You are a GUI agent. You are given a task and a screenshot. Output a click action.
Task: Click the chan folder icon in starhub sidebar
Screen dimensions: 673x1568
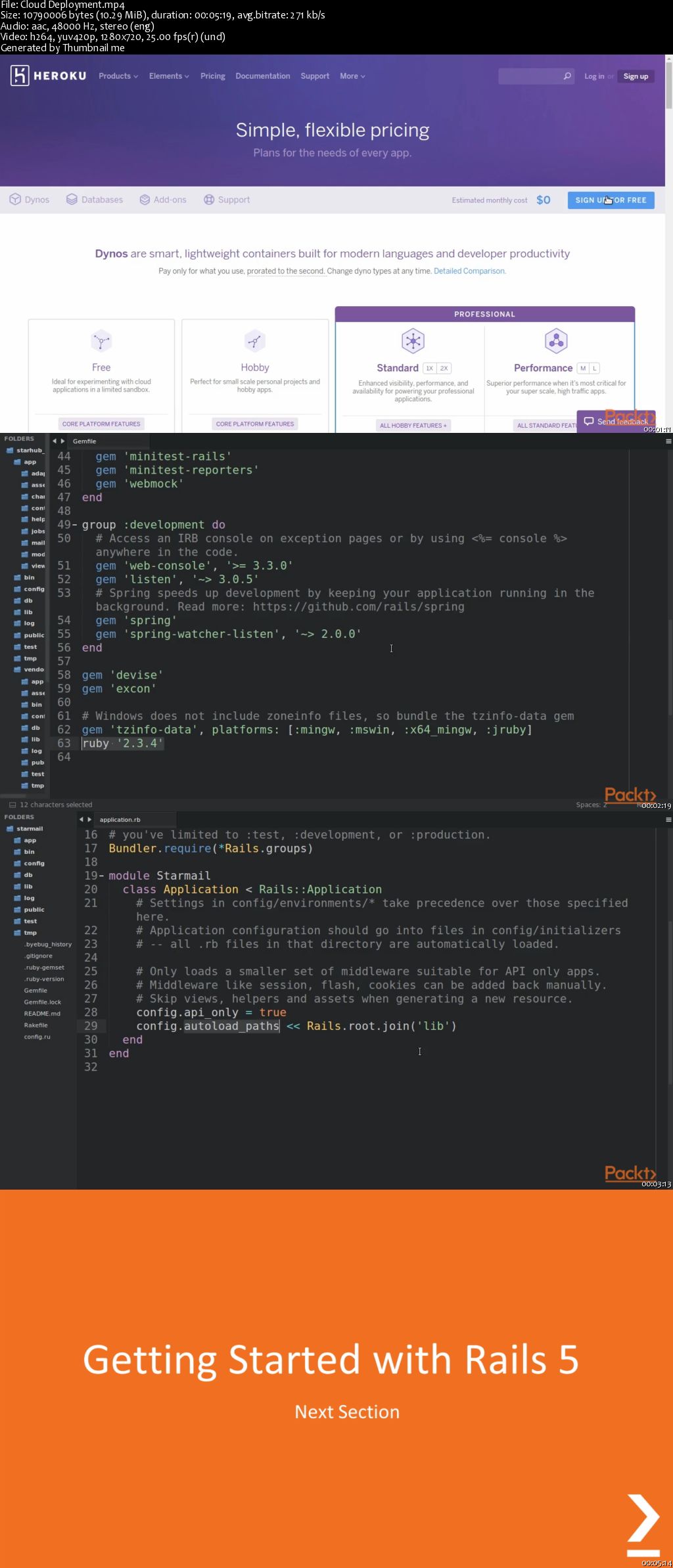(25, 497)
